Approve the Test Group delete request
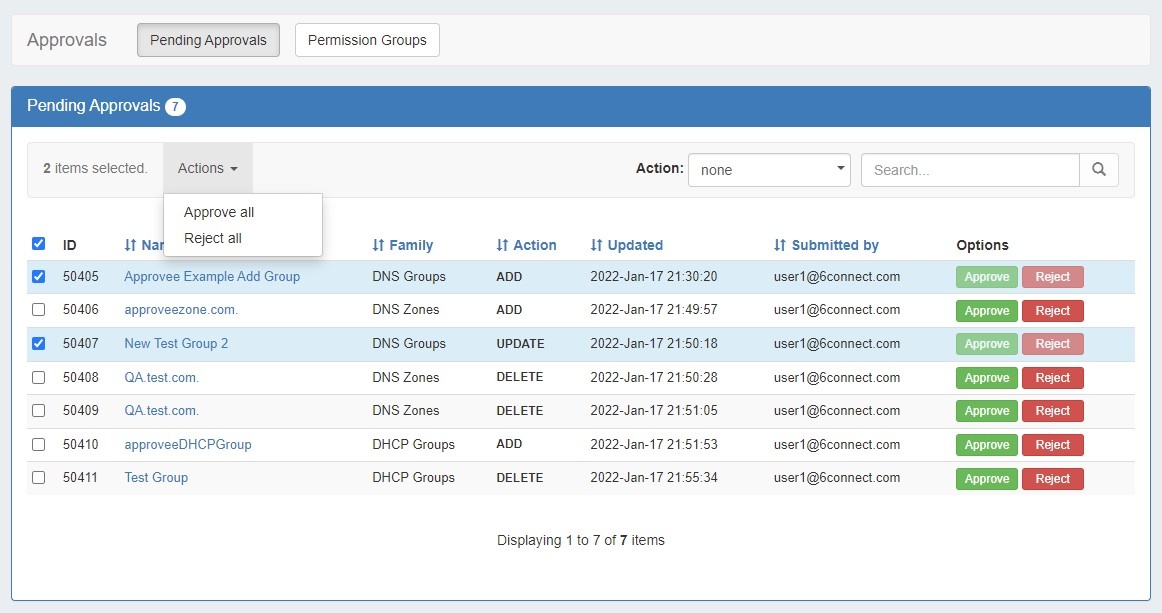The width and height of the screenshot is (1162, 613). tap(986, 479)
